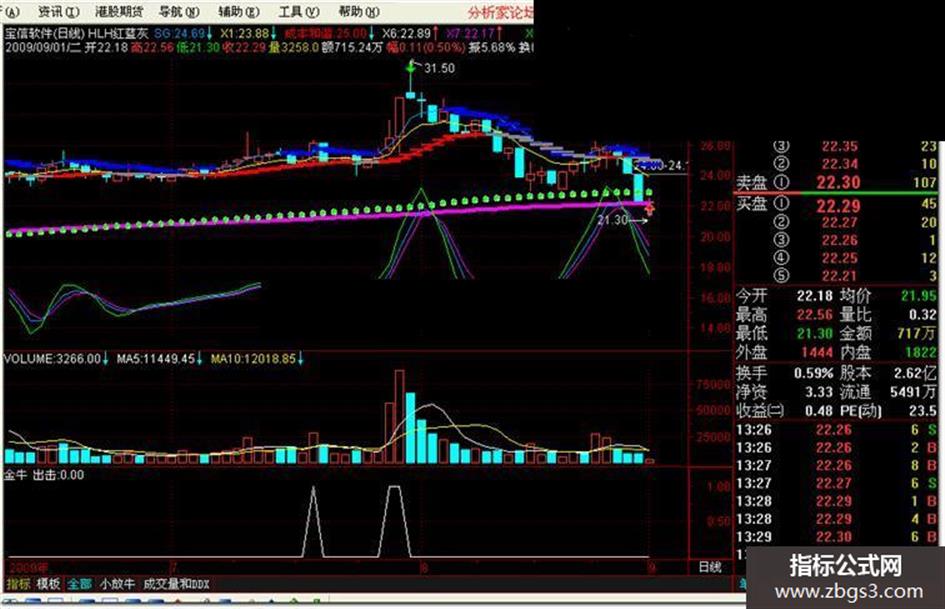
Task: Select the 13:27 tick at 22.27
Action: click(837, 483)
